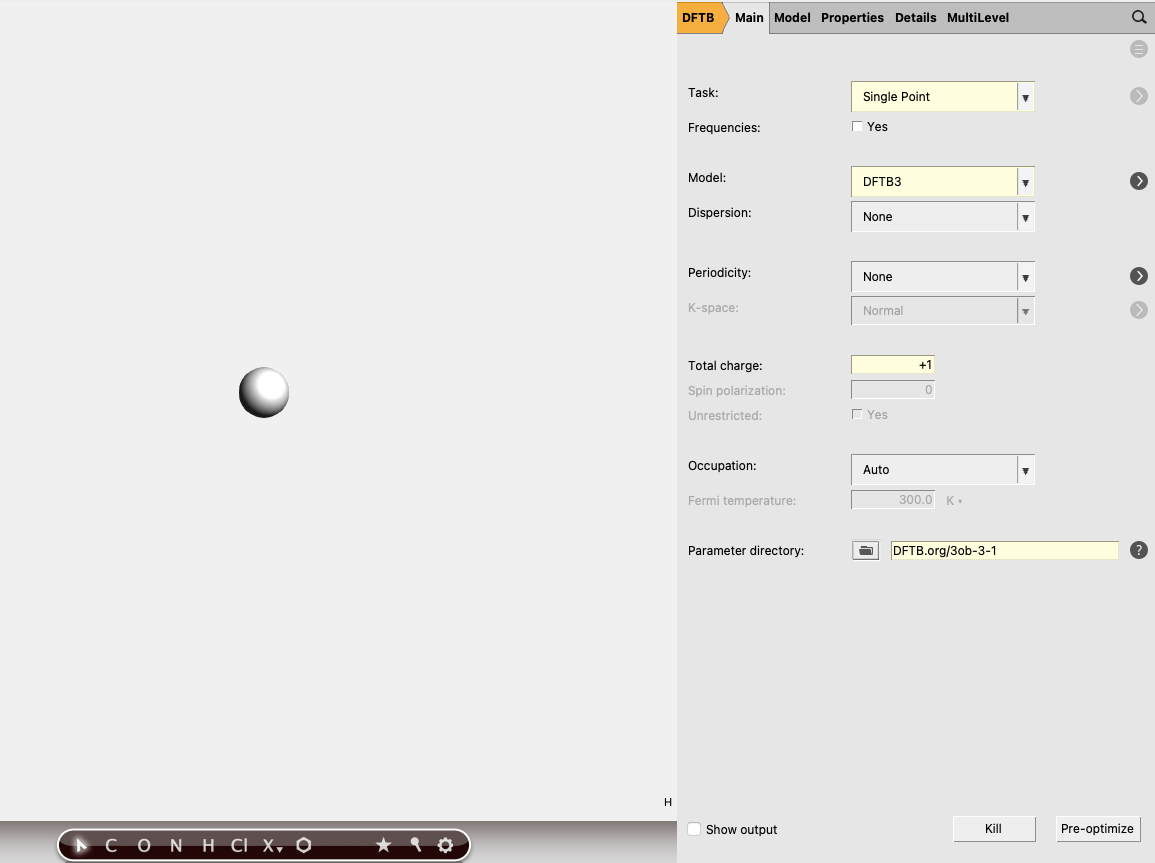Switch to the Properties tab

tap(852, 17)
